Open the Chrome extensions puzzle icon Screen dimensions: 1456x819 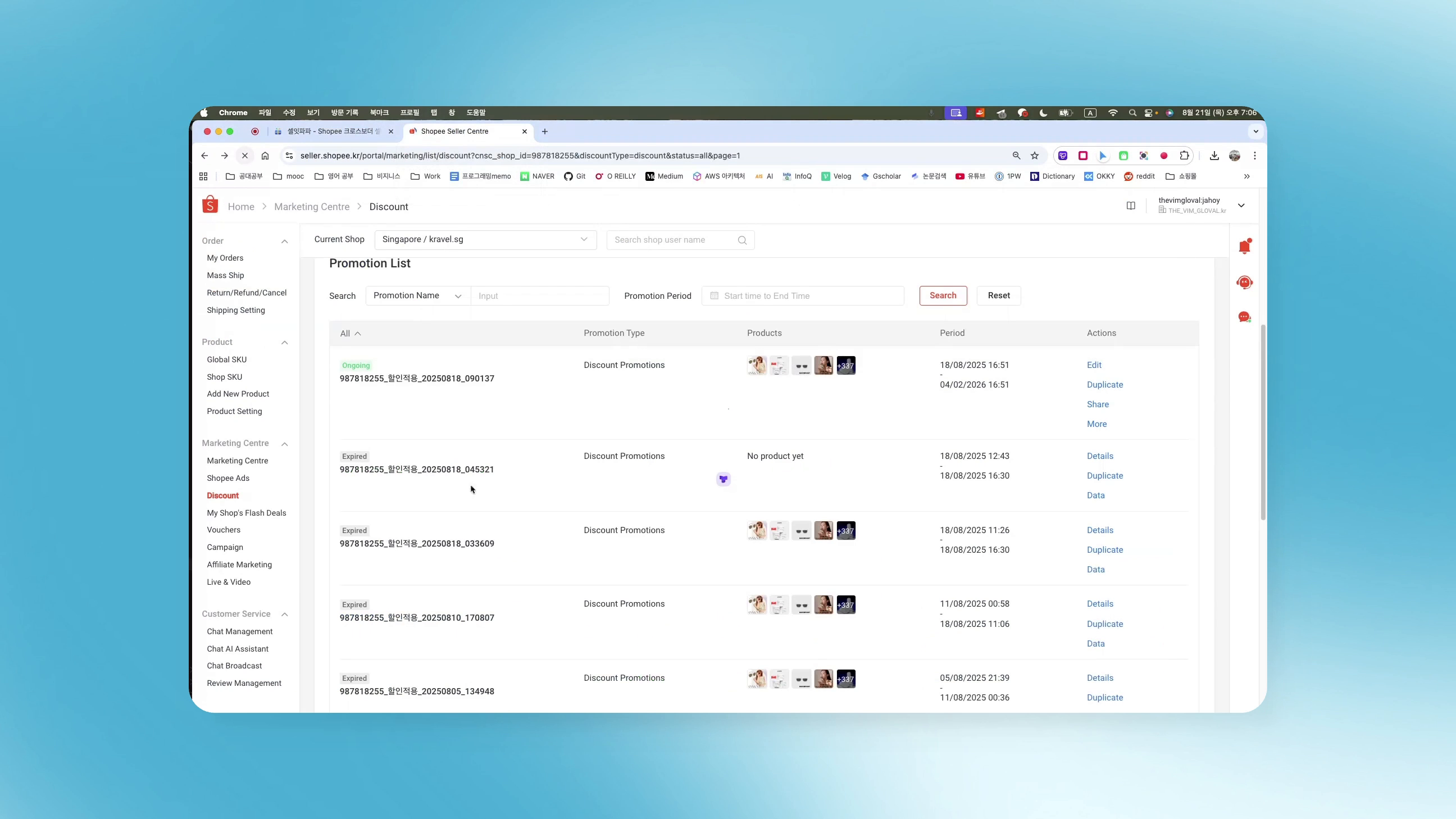(1184, 156)
